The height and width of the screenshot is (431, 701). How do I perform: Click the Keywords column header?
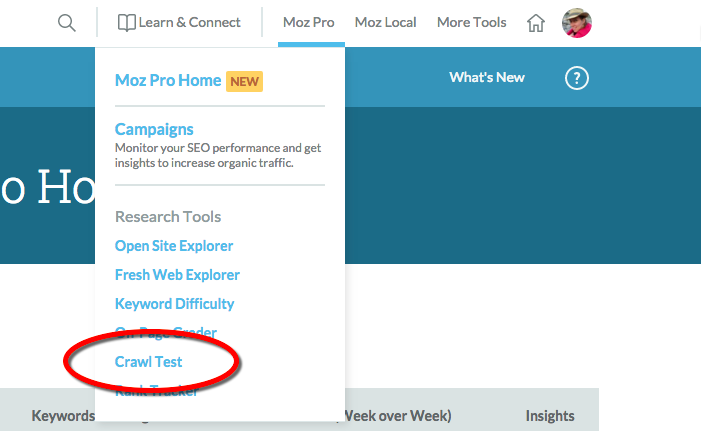tap(63, 416)
